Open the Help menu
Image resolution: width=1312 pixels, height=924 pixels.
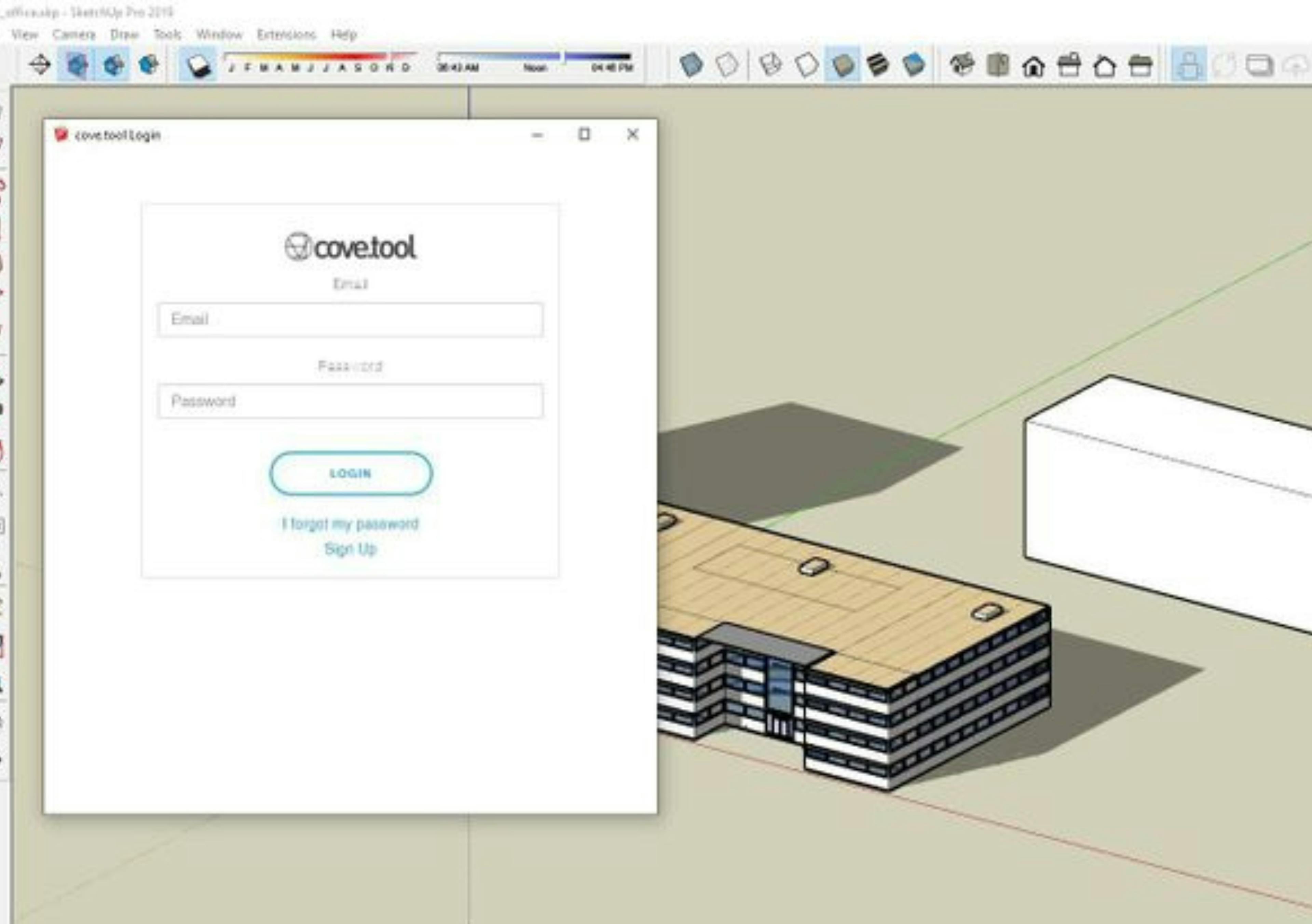pos(344,34)
